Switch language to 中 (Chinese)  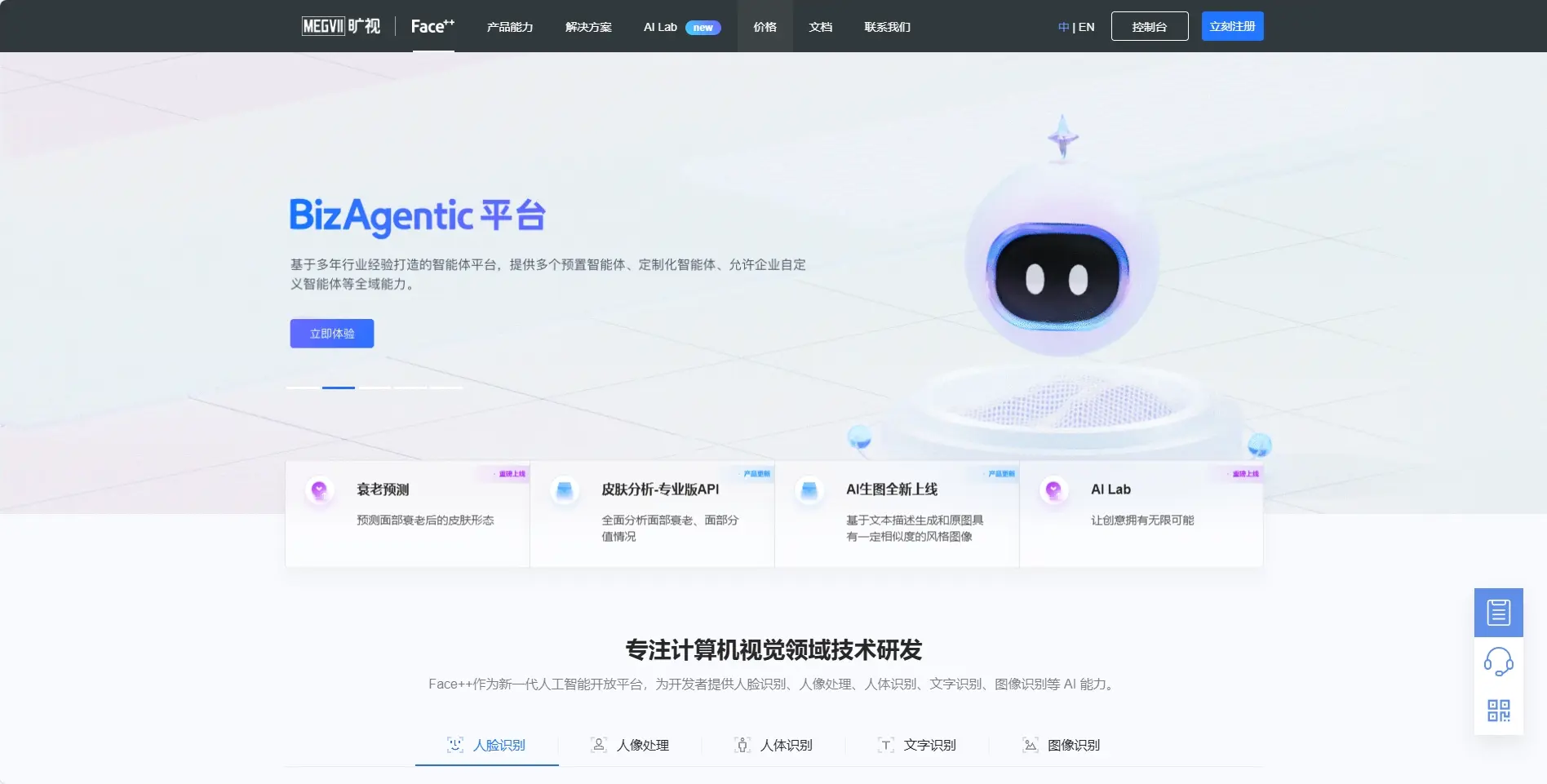1063,27
